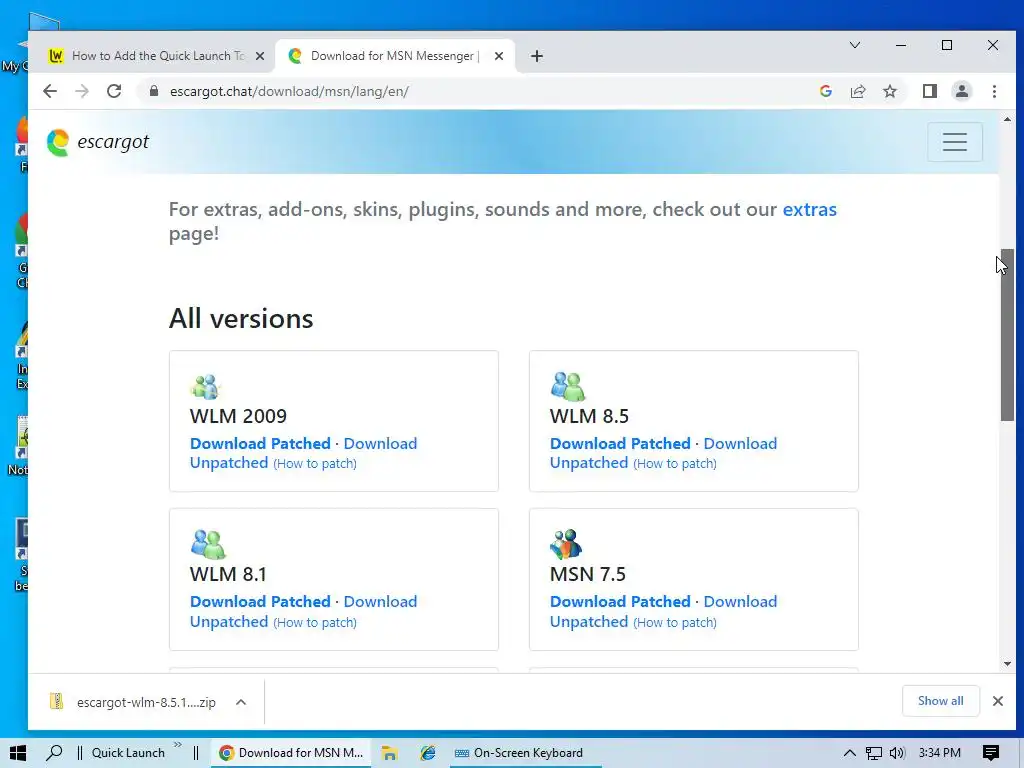Close the Quick Launch article tab
This screenshot has height=768, width=1024.
(260, 56)
